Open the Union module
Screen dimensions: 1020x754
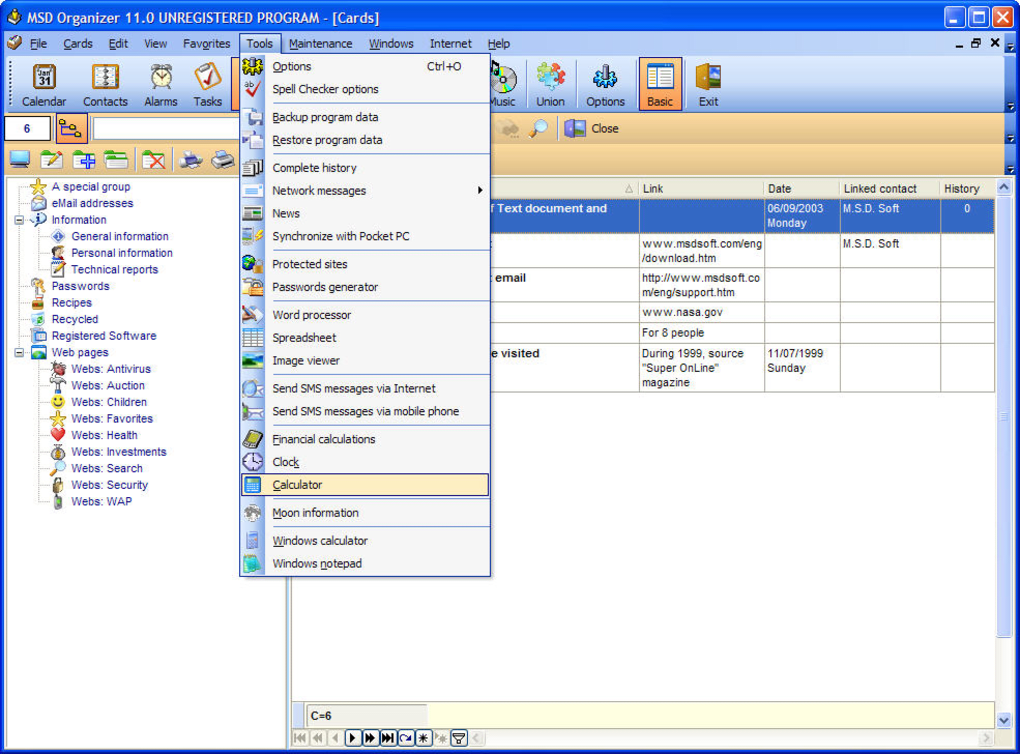(550, 84)
